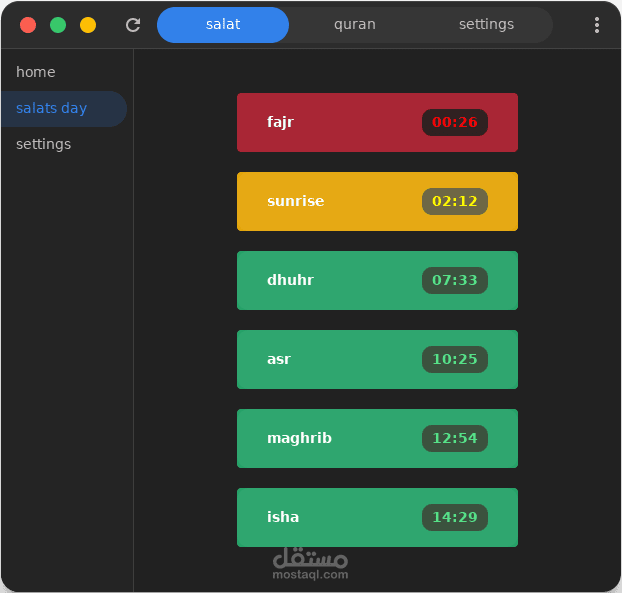The image size is (622, 593).
Task: Select salats day in the sidebar
Action: 64,109
